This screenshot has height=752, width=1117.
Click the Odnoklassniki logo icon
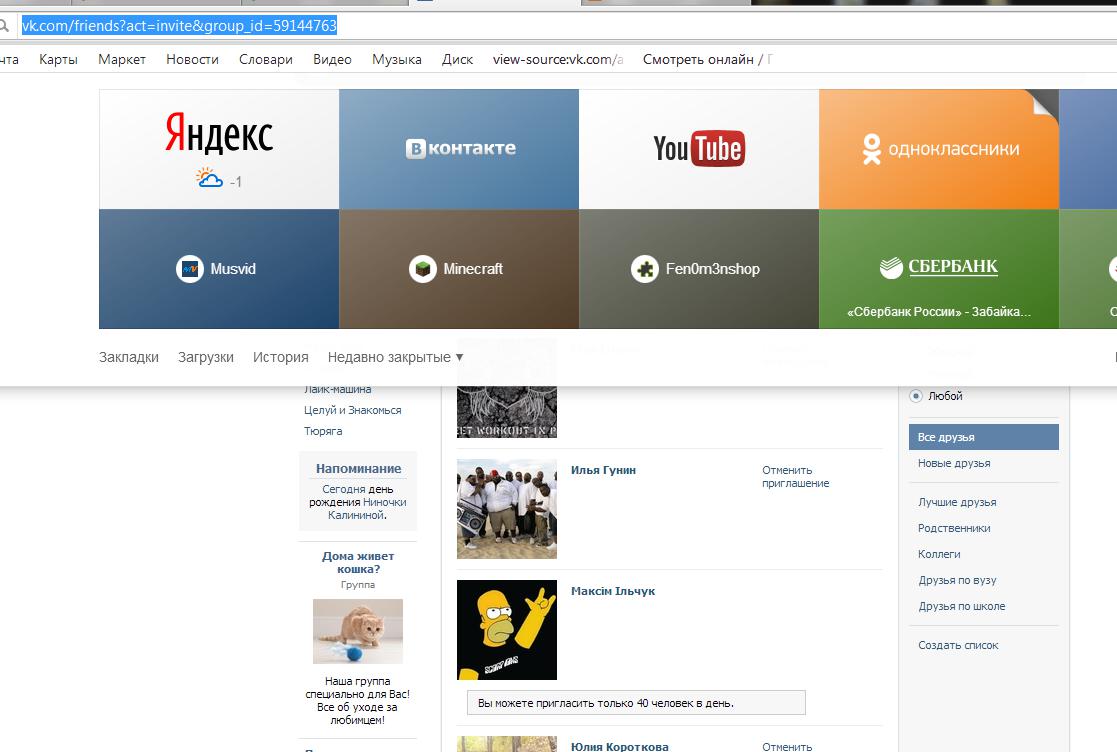coord(871,149)
